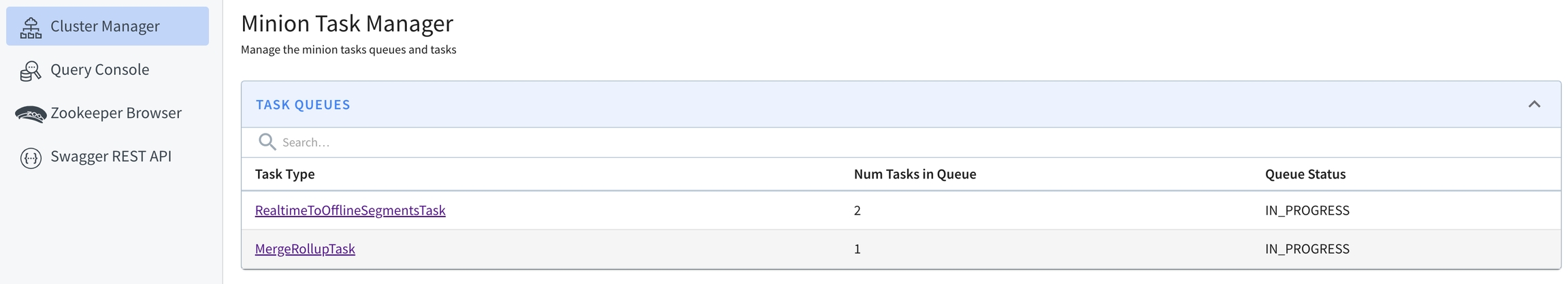Click the Task Type column header

click(x=284, y=174)
